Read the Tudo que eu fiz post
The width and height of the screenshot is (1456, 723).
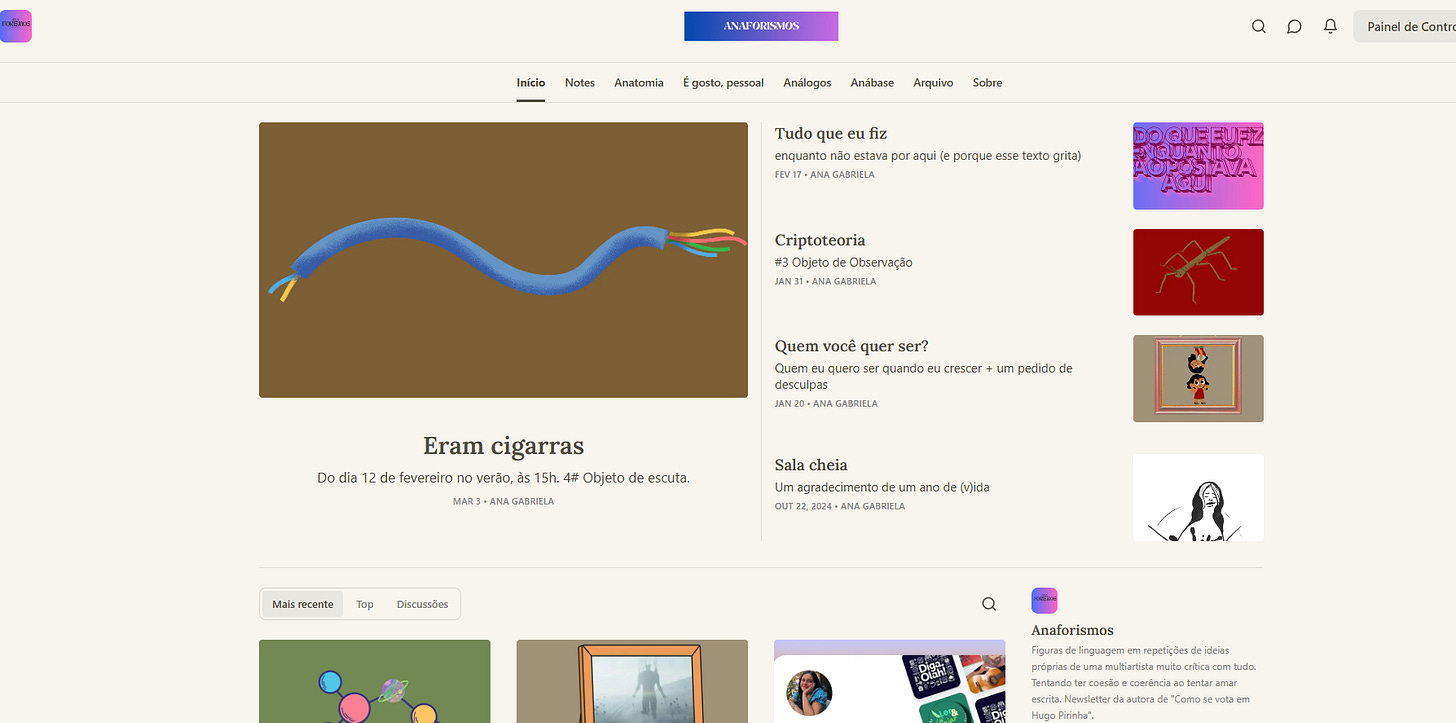[x=831, y=133]
